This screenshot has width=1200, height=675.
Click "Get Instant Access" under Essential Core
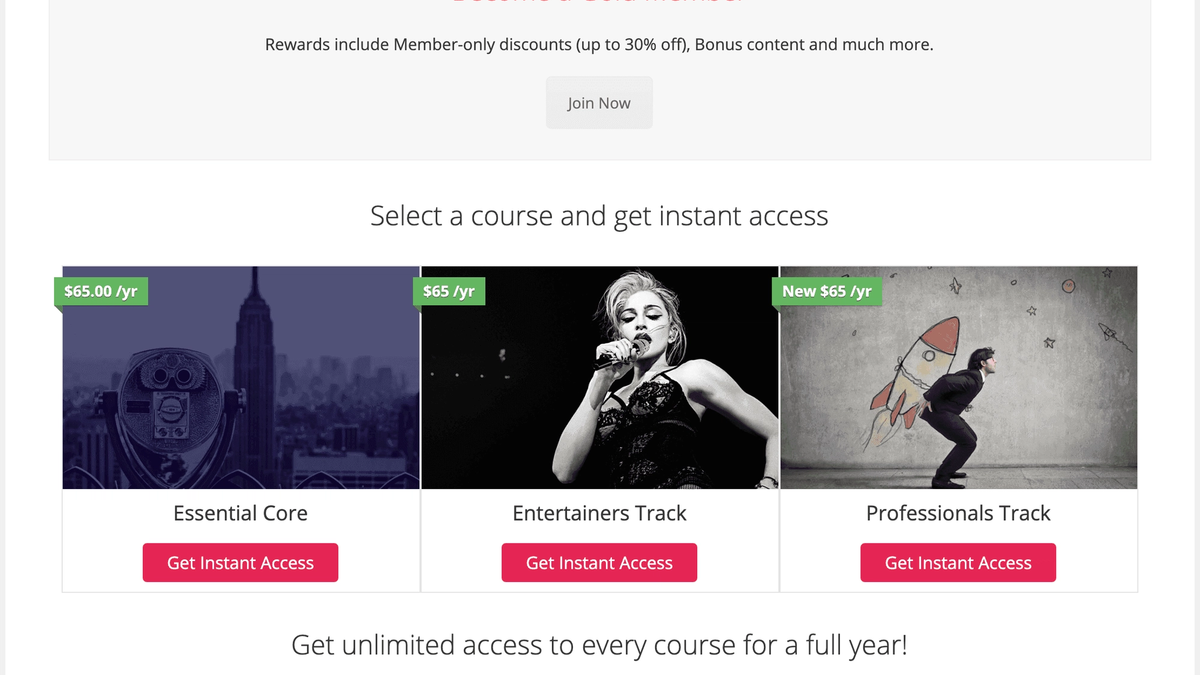point(240,562)
